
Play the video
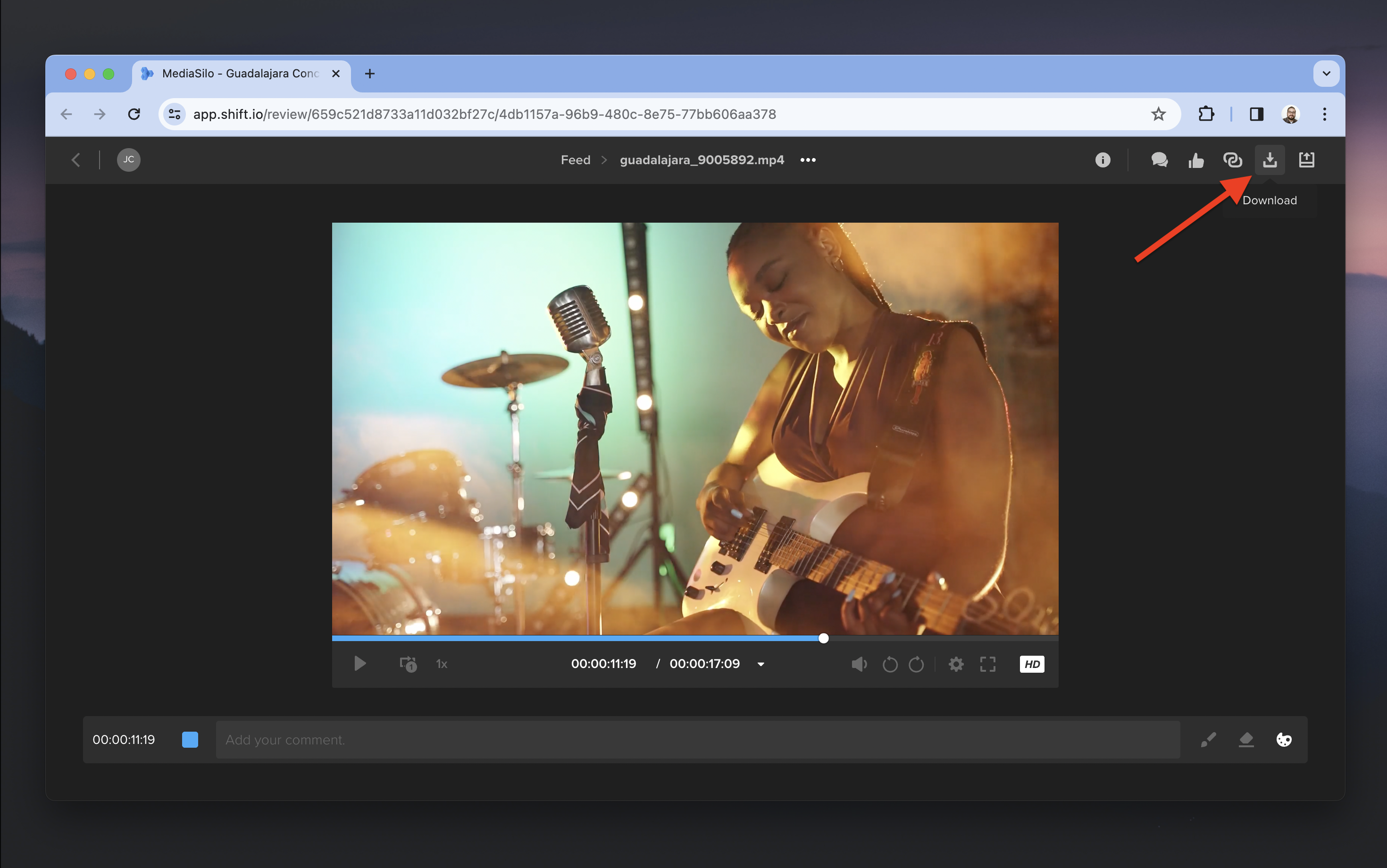(x=360, y=664)
